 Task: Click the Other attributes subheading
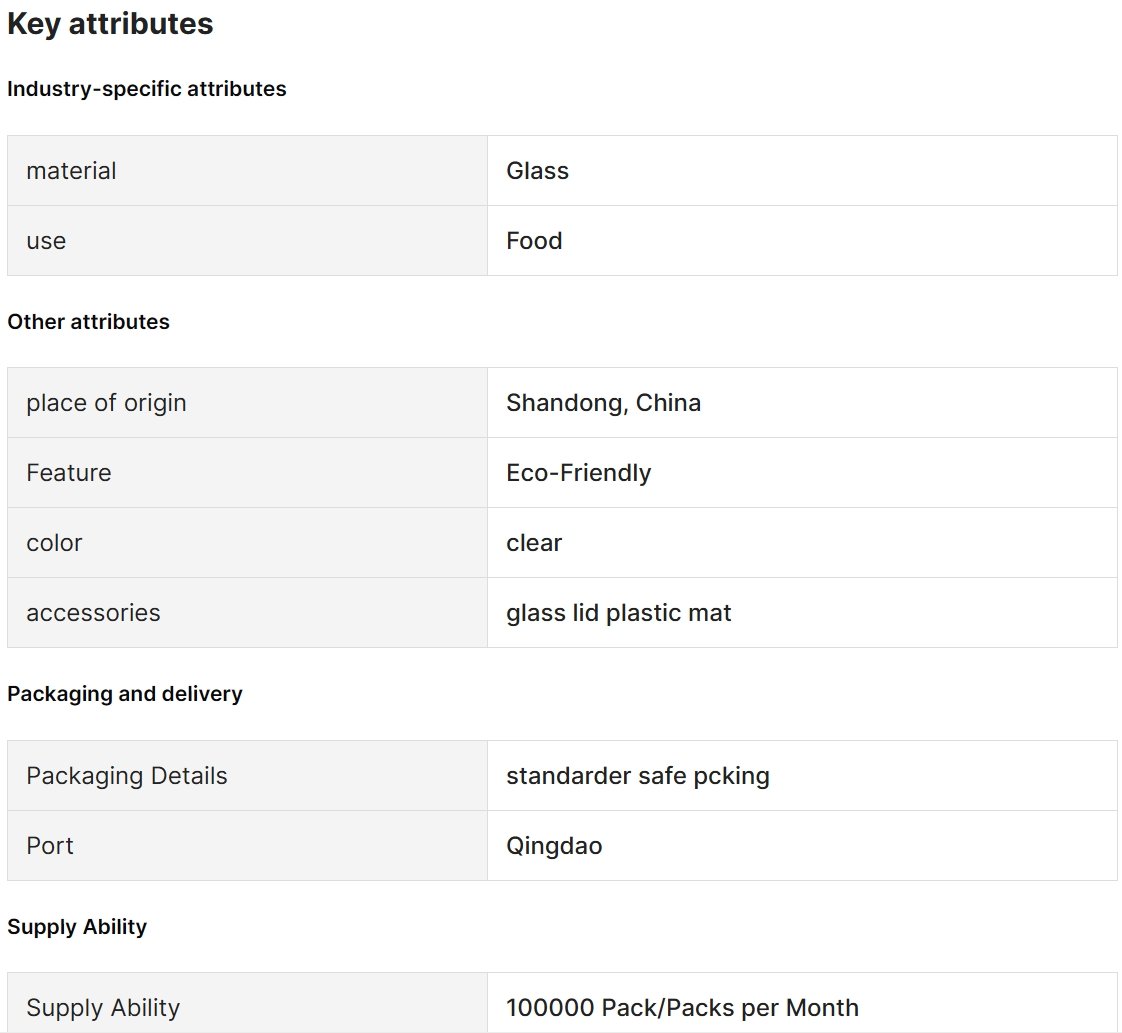click(x=89, y=322)
